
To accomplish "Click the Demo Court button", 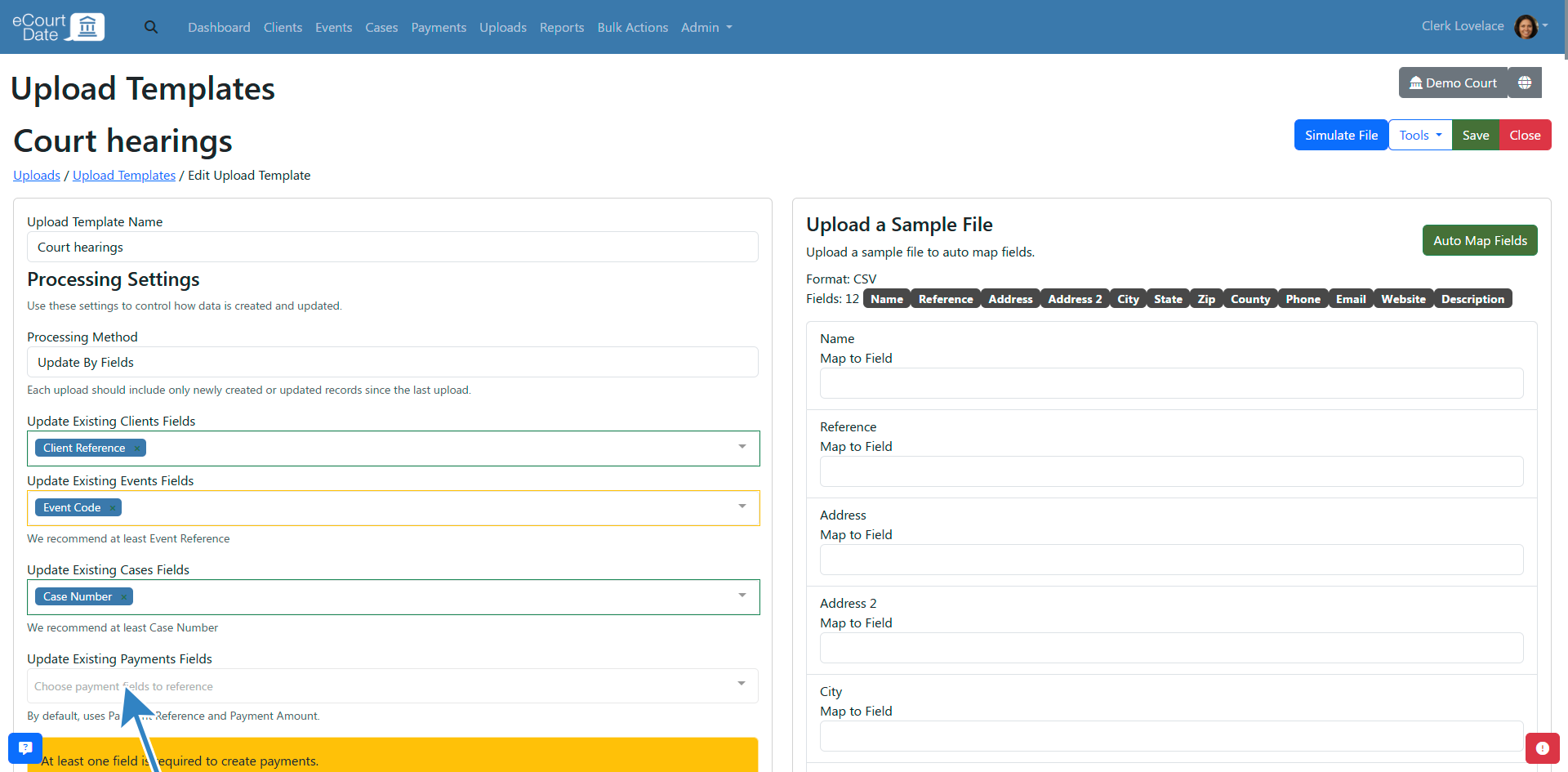I will 1453,83.
